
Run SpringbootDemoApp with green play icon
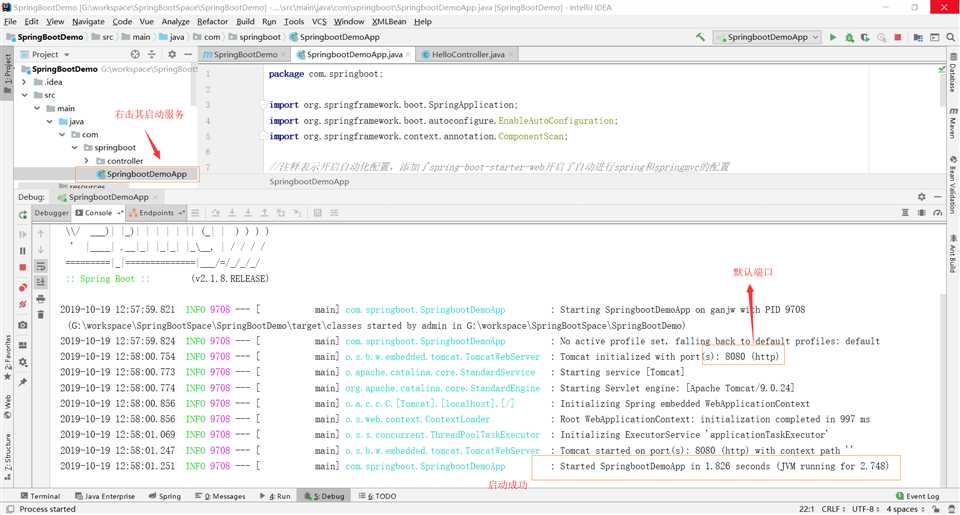coord(833,37)
